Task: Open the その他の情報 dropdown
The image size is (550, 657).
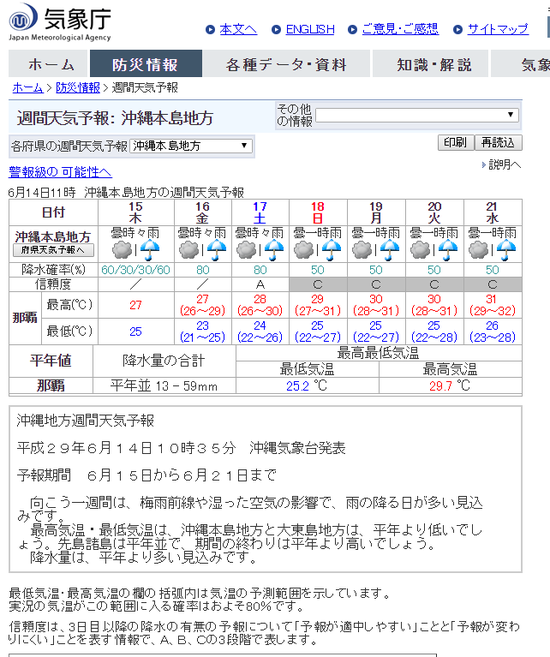Action: [417, 115]
